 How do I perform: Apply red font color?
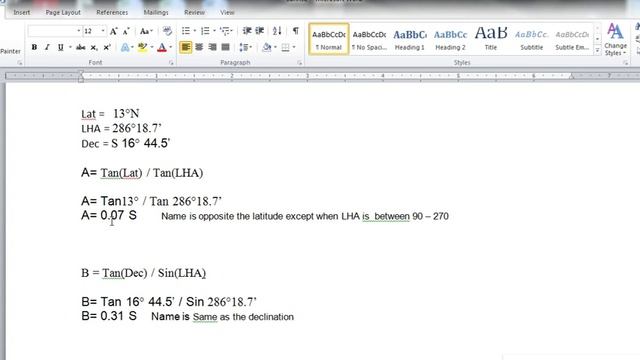[162, 47]
